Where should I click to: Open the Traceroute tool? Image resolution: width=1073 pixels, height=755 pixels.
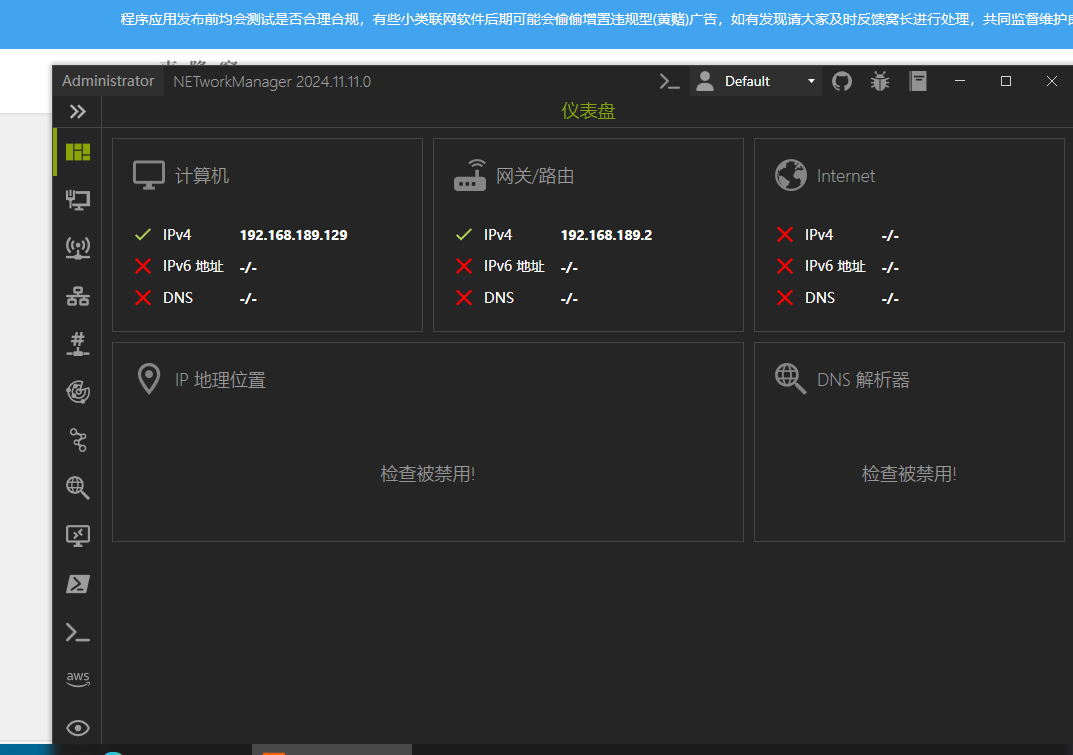pos(78,440)
